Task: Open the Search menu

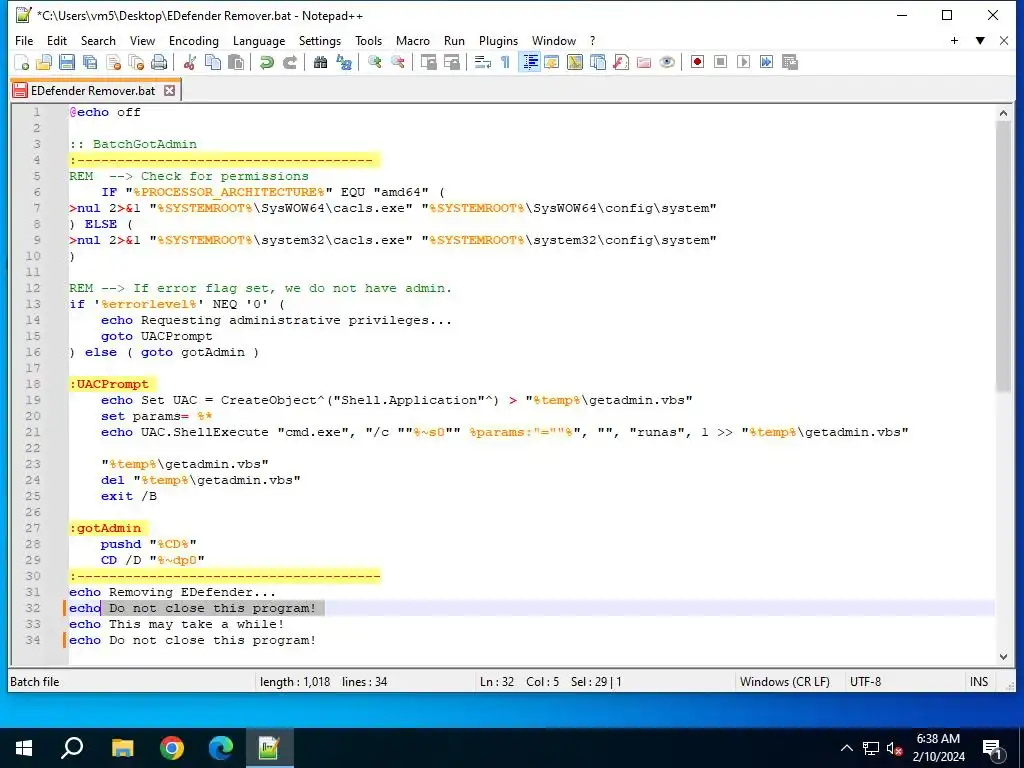Action: [x=98, y=40]
